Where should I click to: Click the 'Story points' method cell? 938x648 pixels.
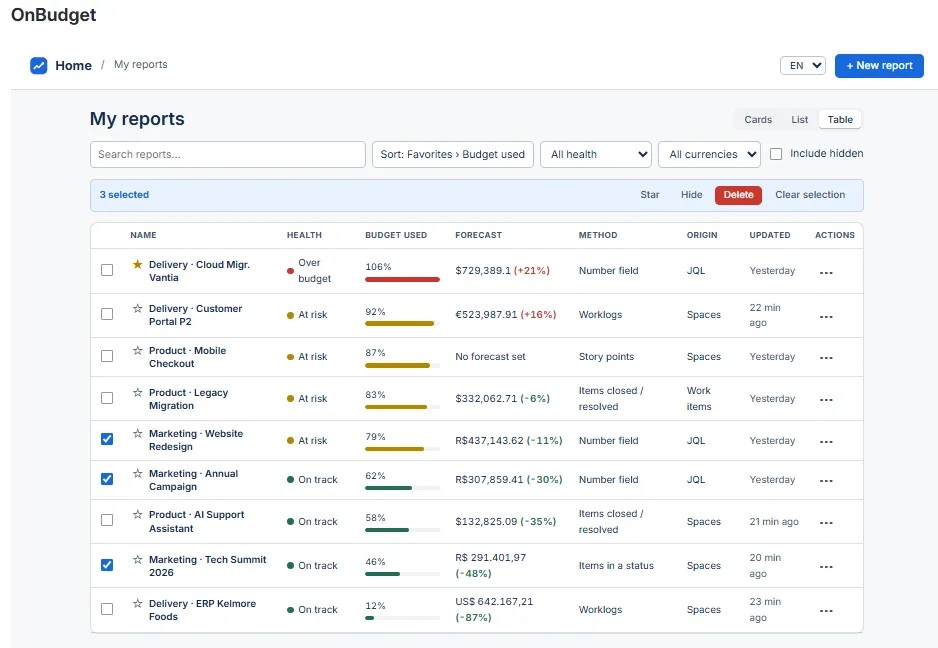coord(606,357)
